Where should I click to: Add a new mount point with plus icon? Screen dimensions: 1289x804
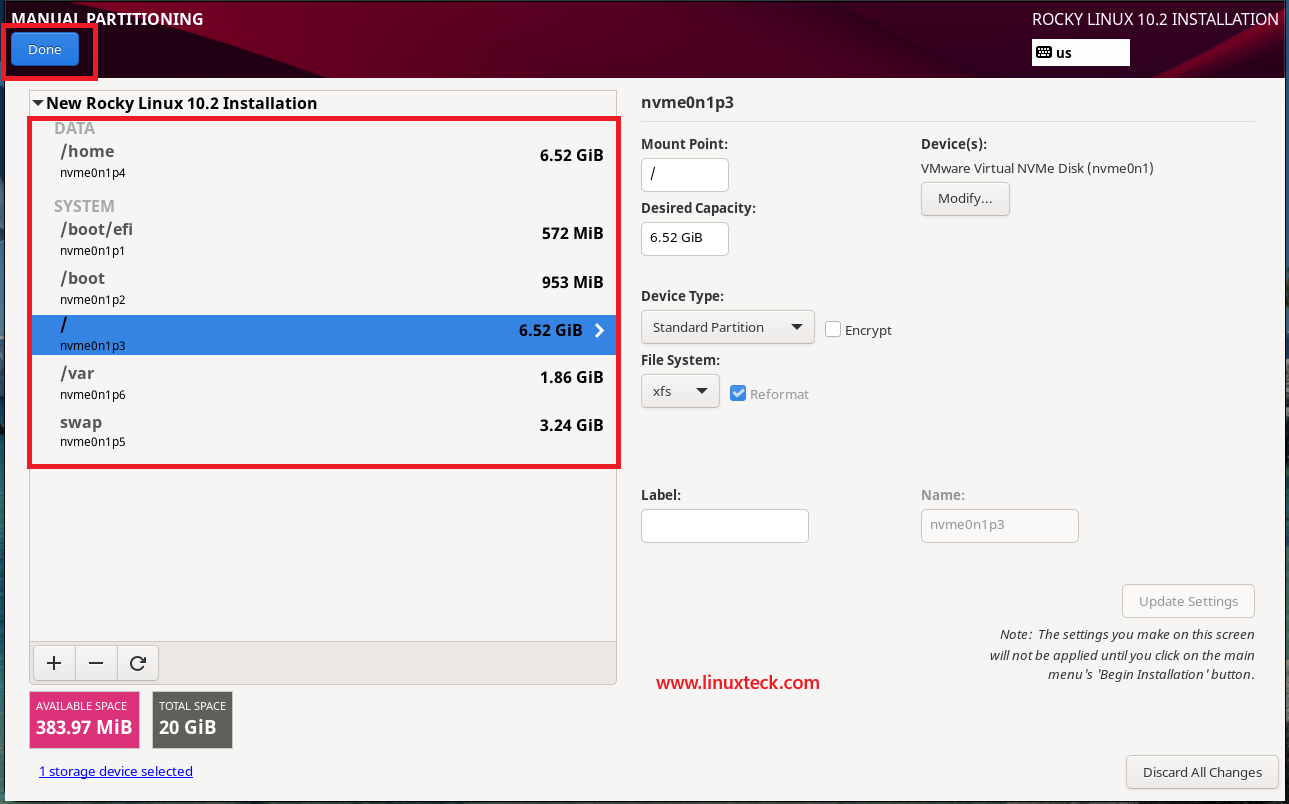pyautogui.click(x=54, y=663)
